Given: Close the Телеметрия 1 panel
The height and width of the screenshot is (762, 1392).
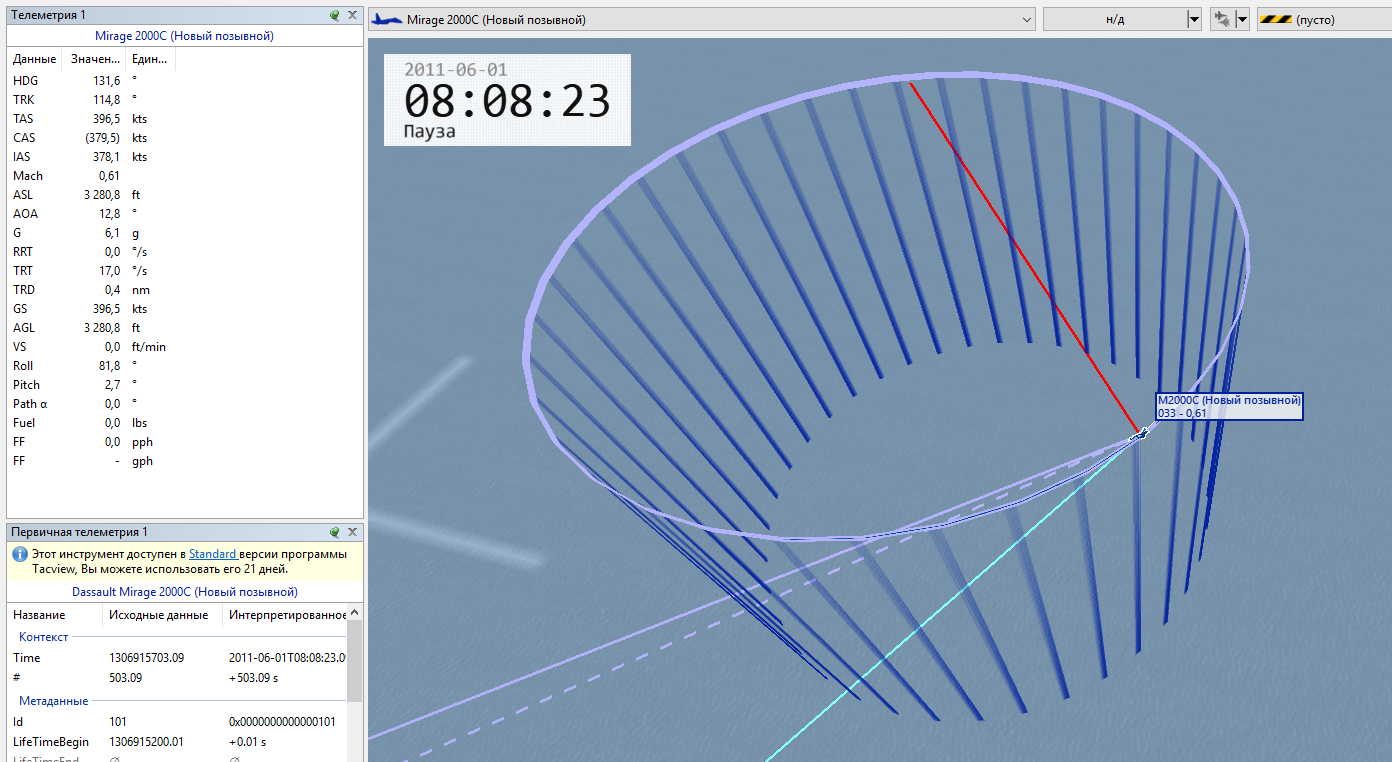Looking at the screenshot, I should [x=352, y=16].
